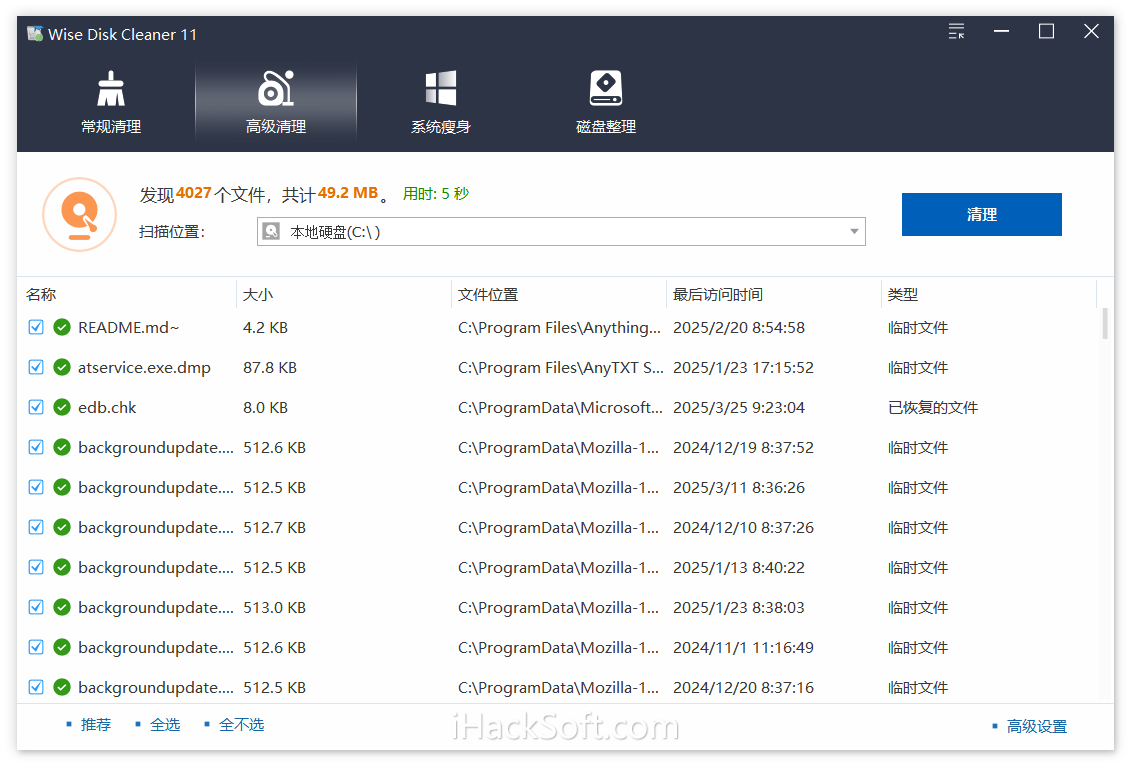
Task: Click green status icon of 2024/12/10 8:37:26 row
Action: (62, 527)
